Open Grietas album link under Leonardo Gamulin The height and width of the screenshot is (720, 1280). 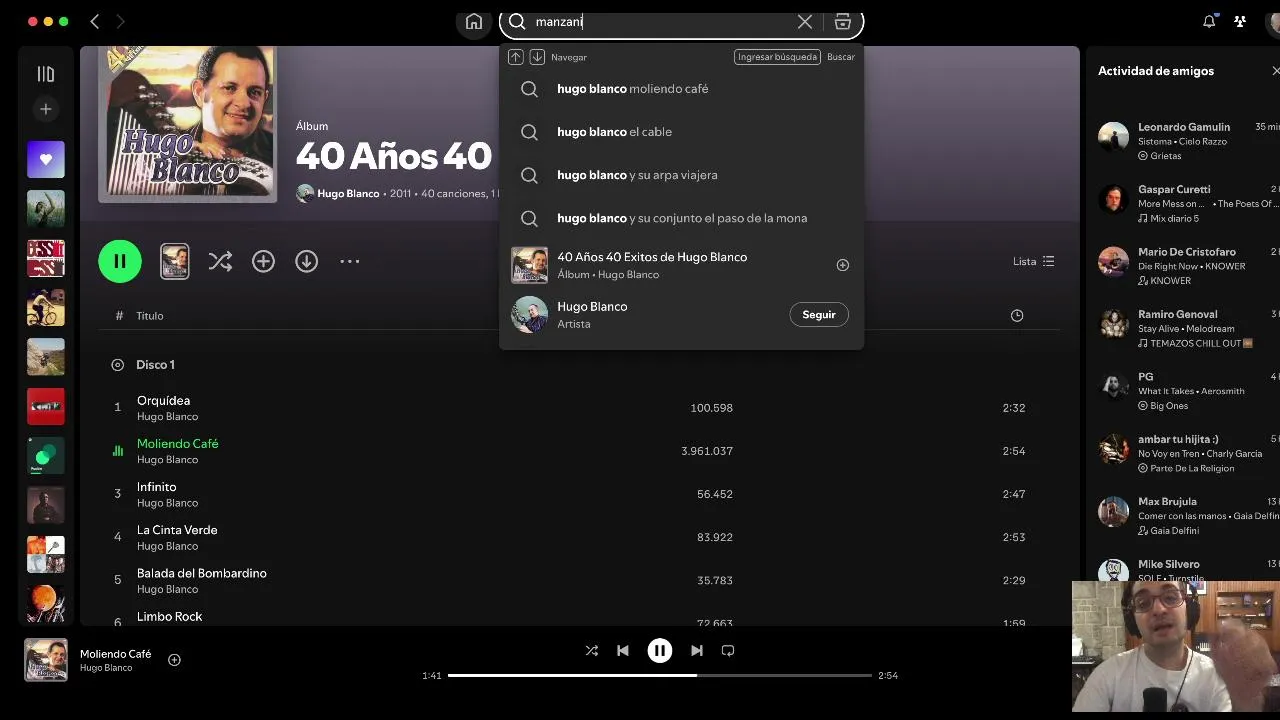(1166, 156)
